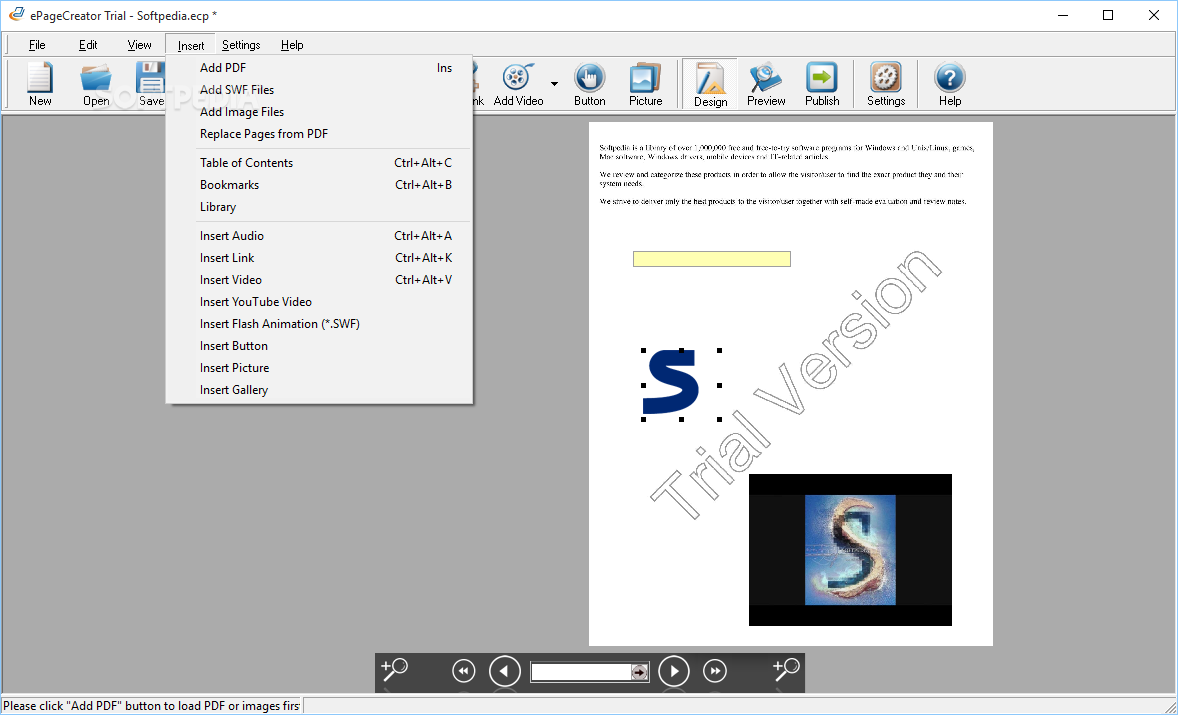Click the New document toolbar icon
Viewport: 1178px width, 715px height.
pyautogui.click(x=40, y=84)
